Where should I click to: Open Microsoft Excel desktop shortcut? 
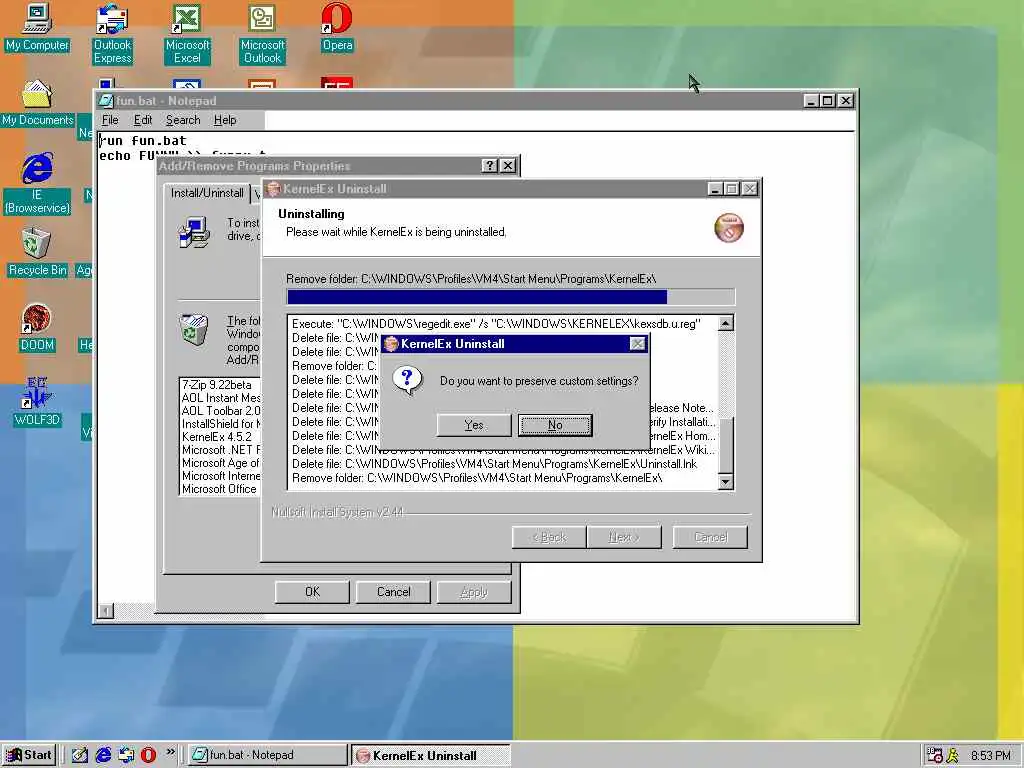click(187, 34)
